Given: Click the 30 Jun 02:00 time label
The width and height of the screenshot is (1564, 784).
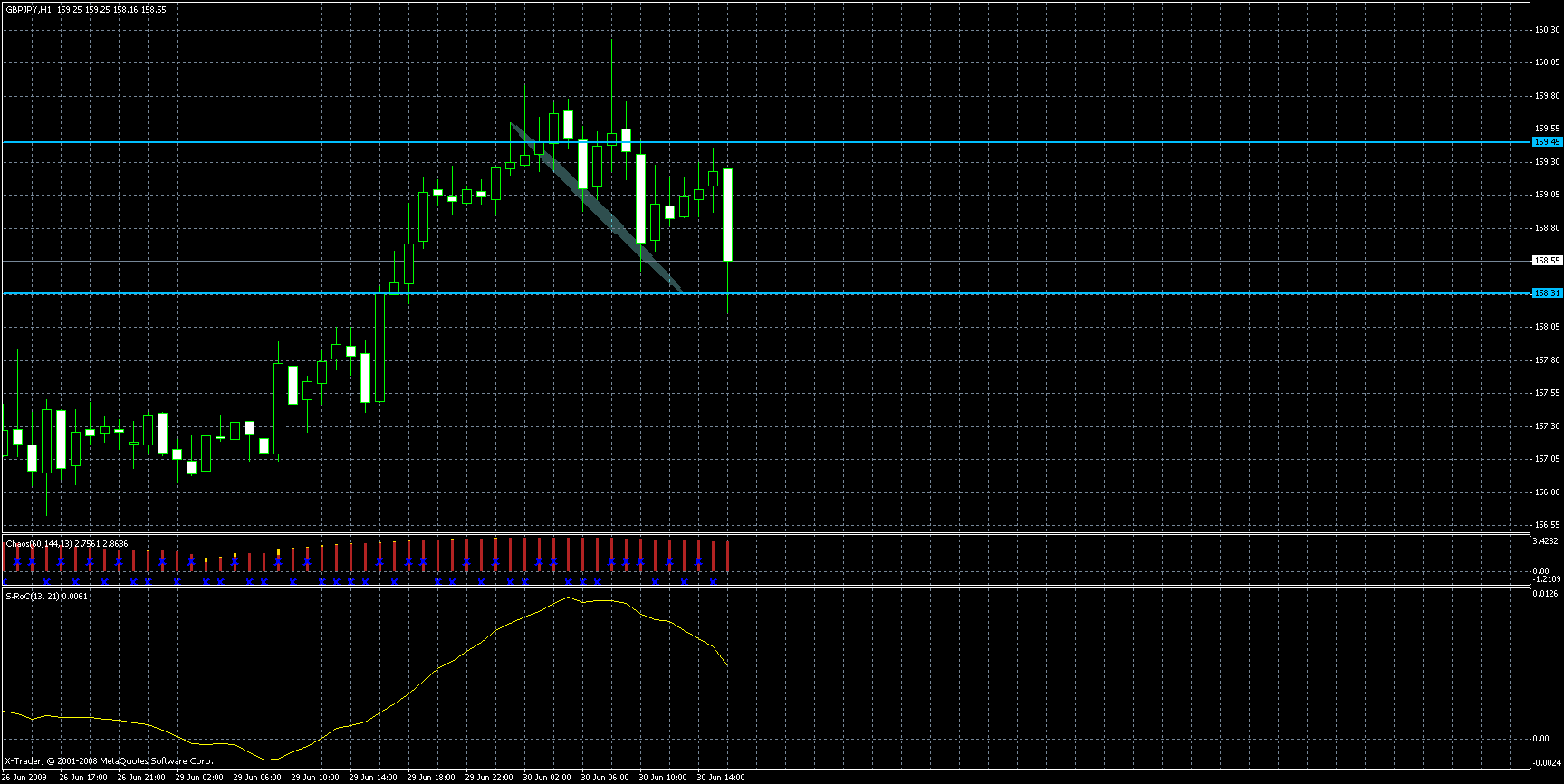Looking at the screenshot, I should pos(547,778).
